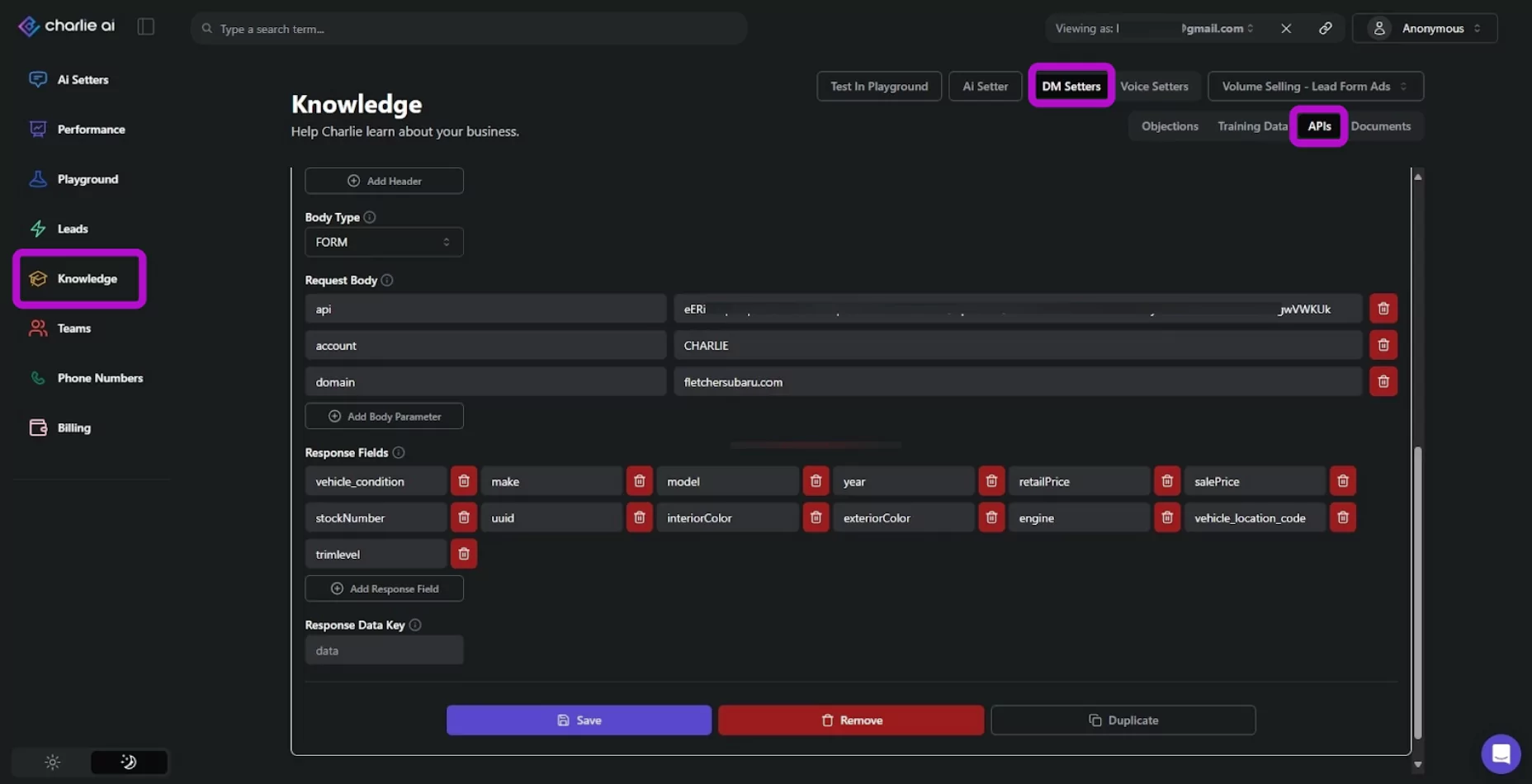
Task: Click the scrollbar down arrow
Action: pyautogui.click(x=1418, y=764)
